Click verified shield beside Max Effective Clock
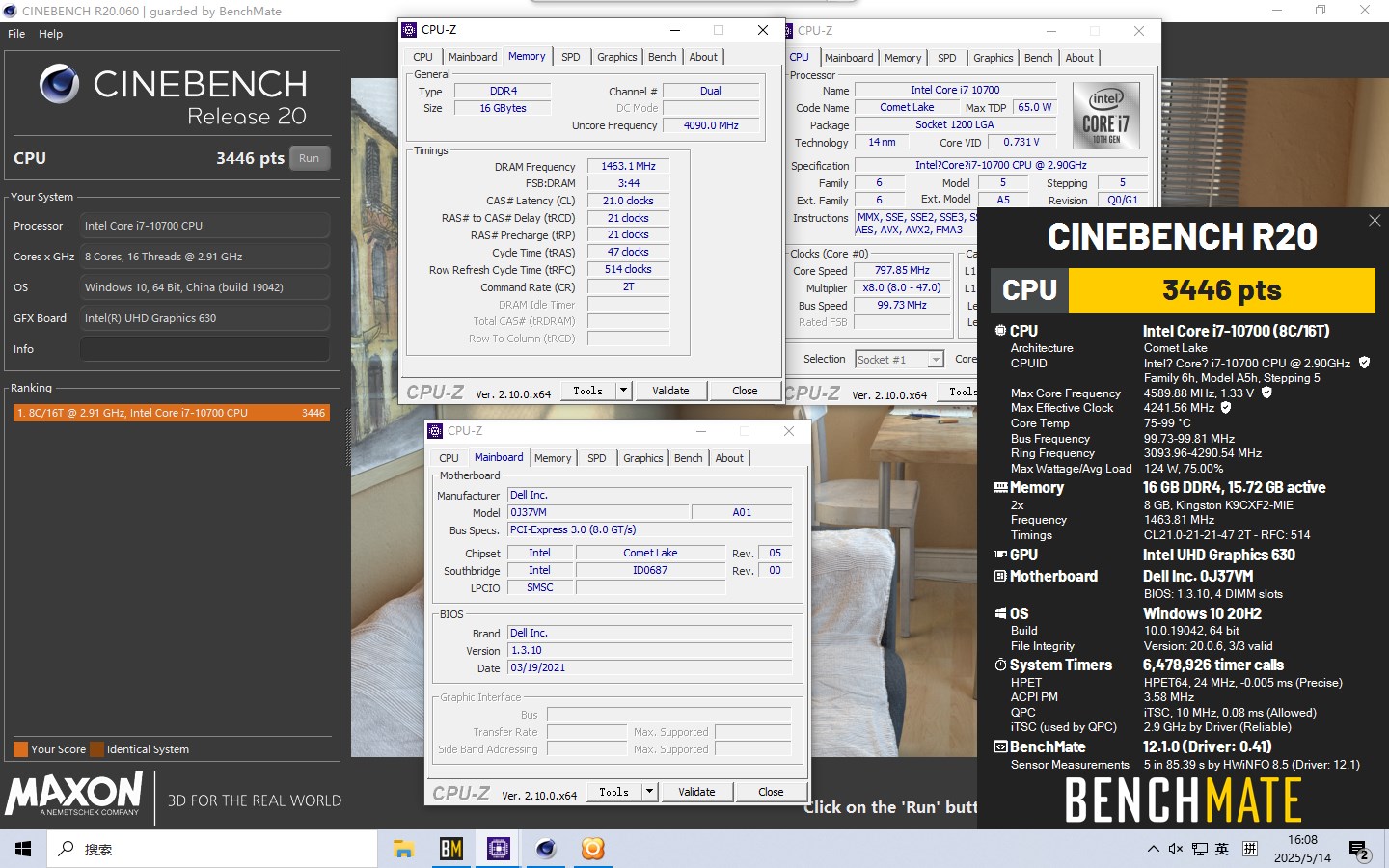This screenshot has height=868, width=1389. point(1226,408)
